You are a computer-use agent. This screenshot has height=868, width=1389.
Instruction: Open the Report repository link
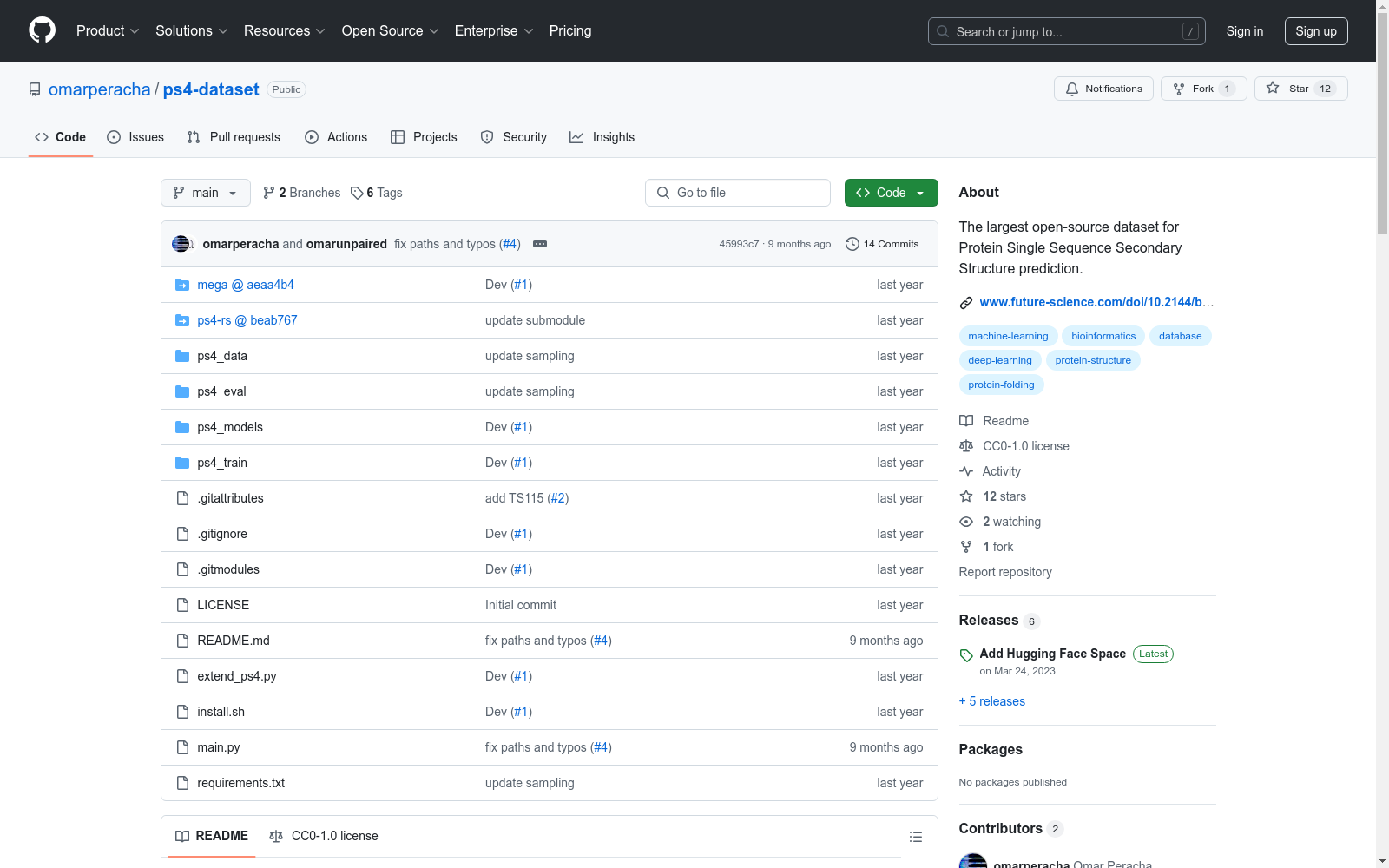click(1005, 572)
